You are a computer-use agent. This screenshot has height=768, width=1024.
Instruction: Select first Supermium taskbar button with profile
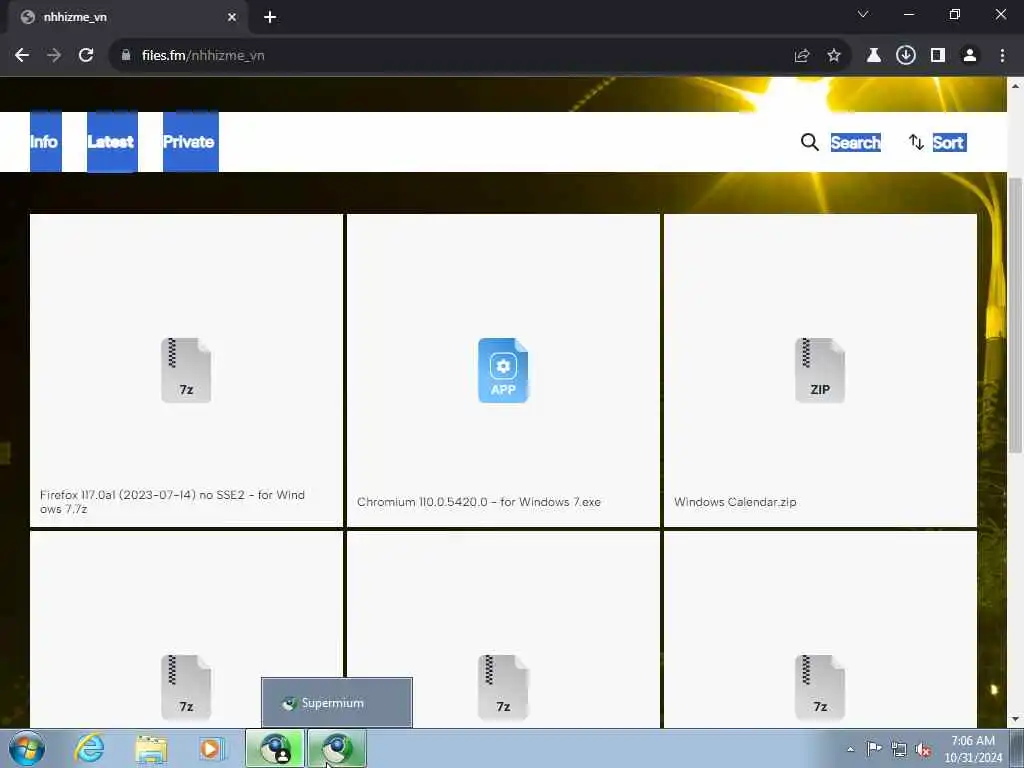[x=275, y=748]
